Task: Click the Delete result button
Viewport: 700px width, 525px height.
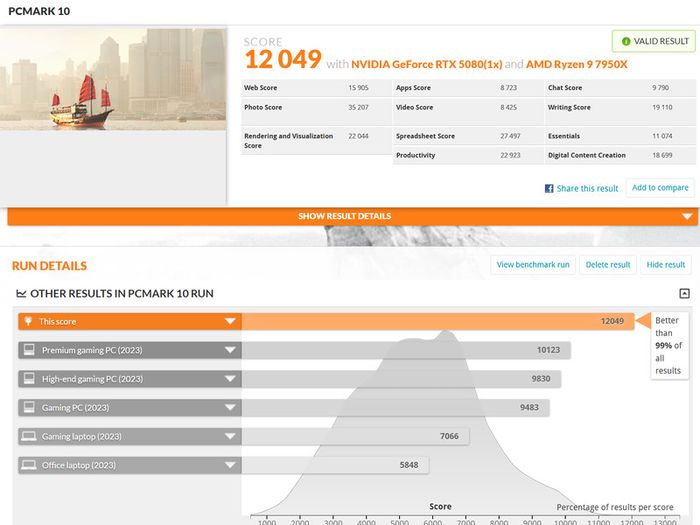Action: 608,265
